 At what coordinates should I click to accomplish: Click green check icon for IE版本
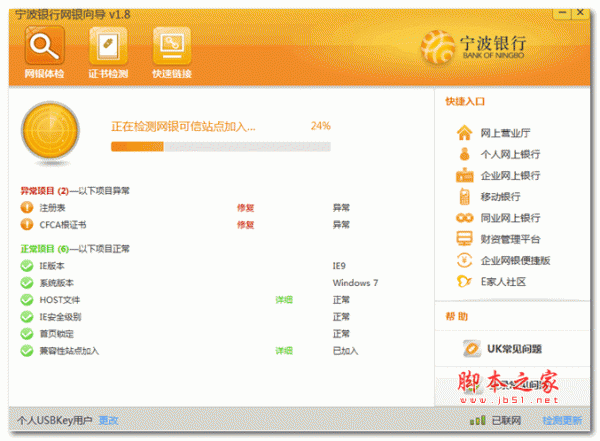point(27,266)
